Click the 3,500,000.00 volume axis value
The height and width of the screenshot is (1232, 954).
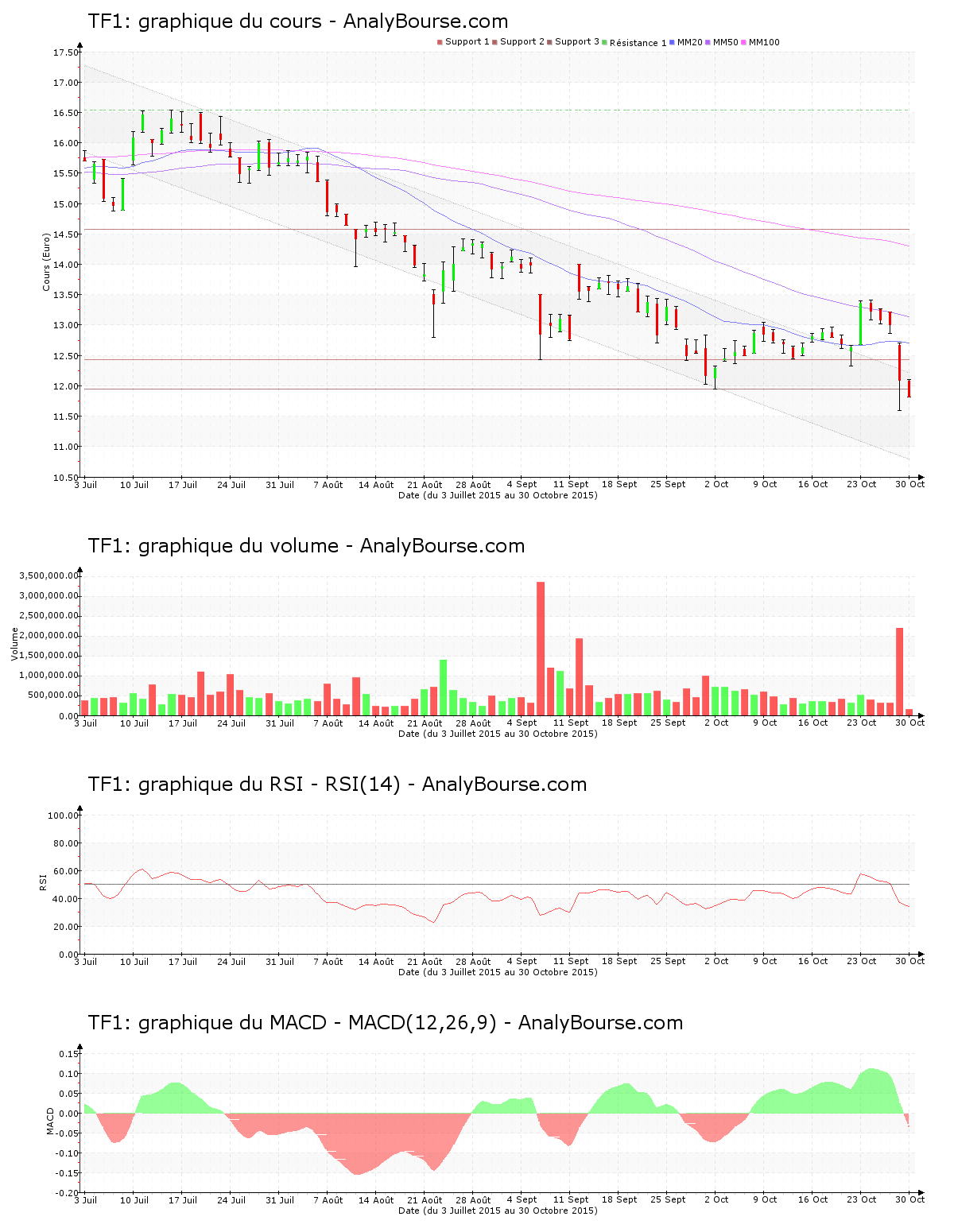coord(48,575)
